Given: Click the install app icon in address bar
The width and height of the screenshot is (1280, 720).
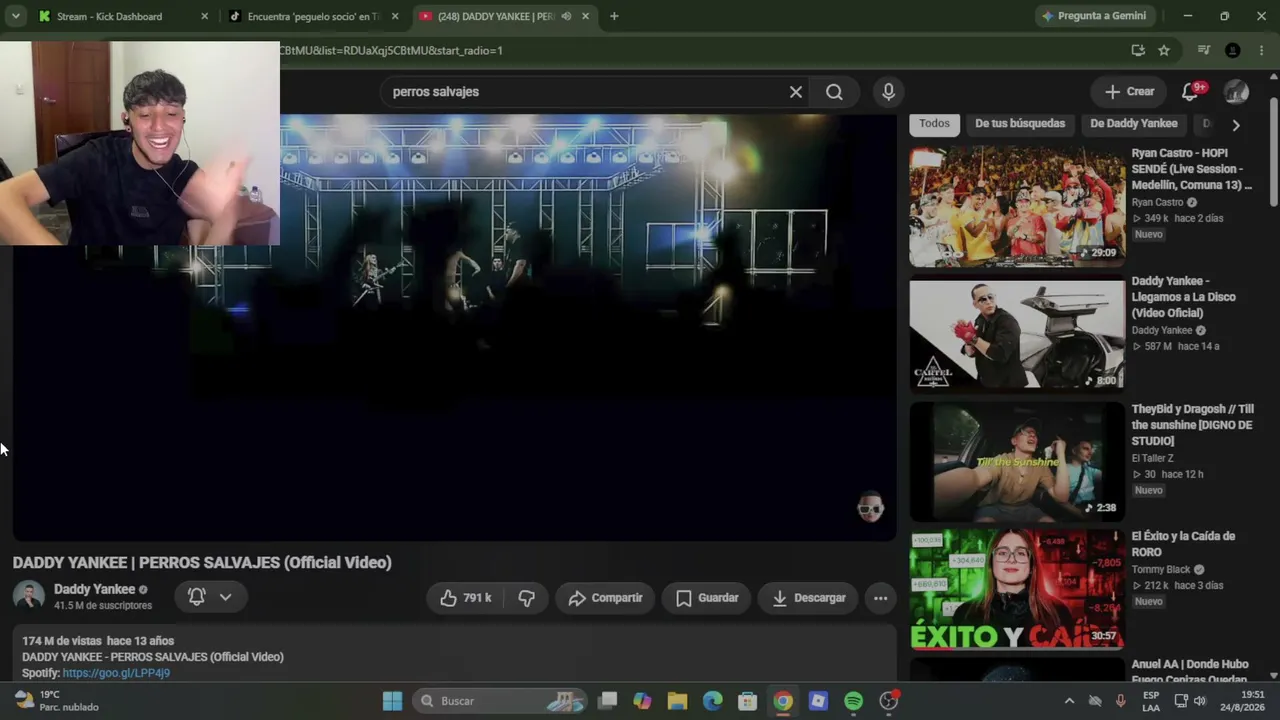Looking at the screenshot, I should click(x=1138, y=50).
